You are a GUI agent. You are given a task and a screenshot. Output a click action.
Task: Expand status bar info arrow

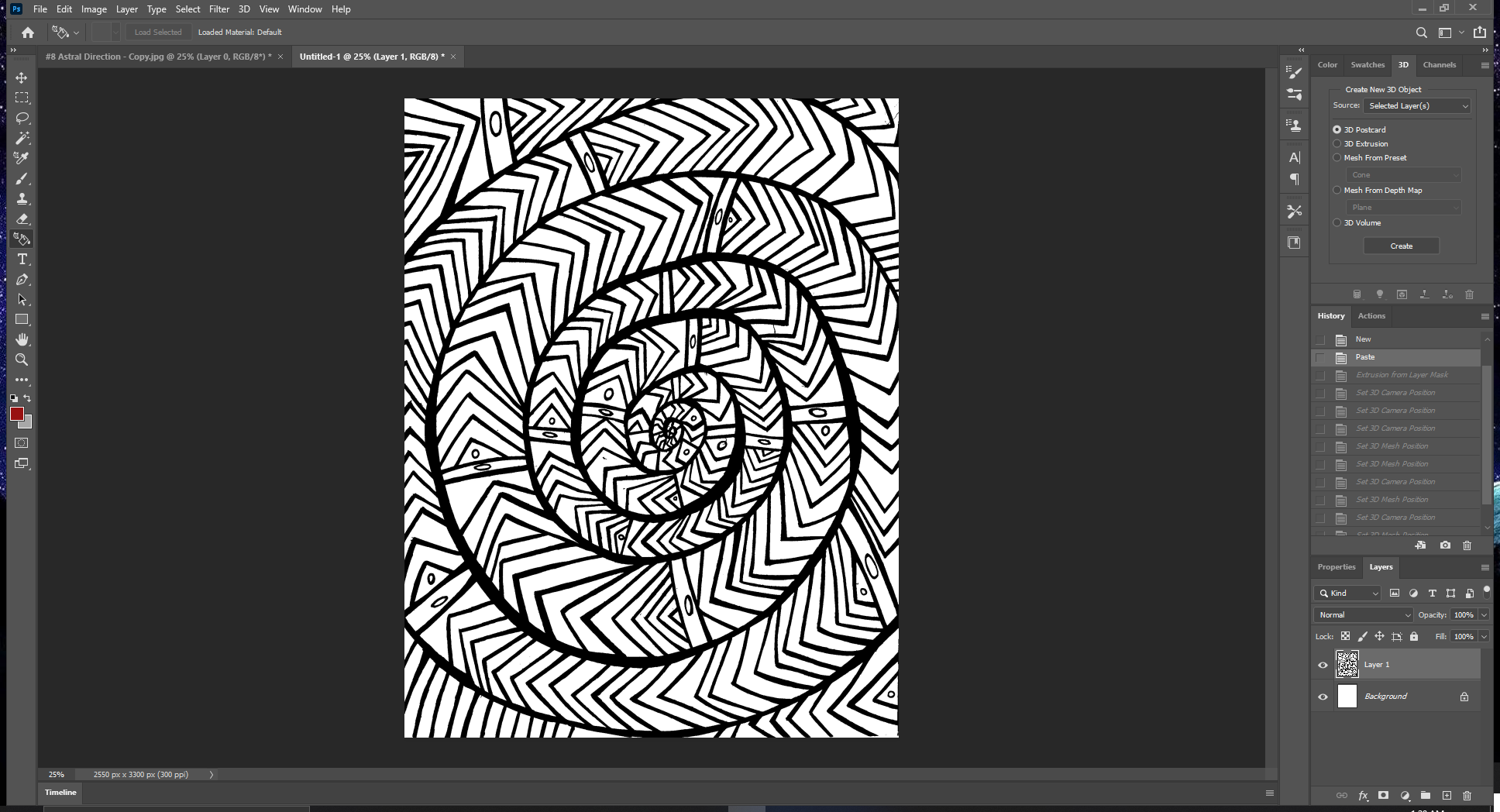point(211,774)
